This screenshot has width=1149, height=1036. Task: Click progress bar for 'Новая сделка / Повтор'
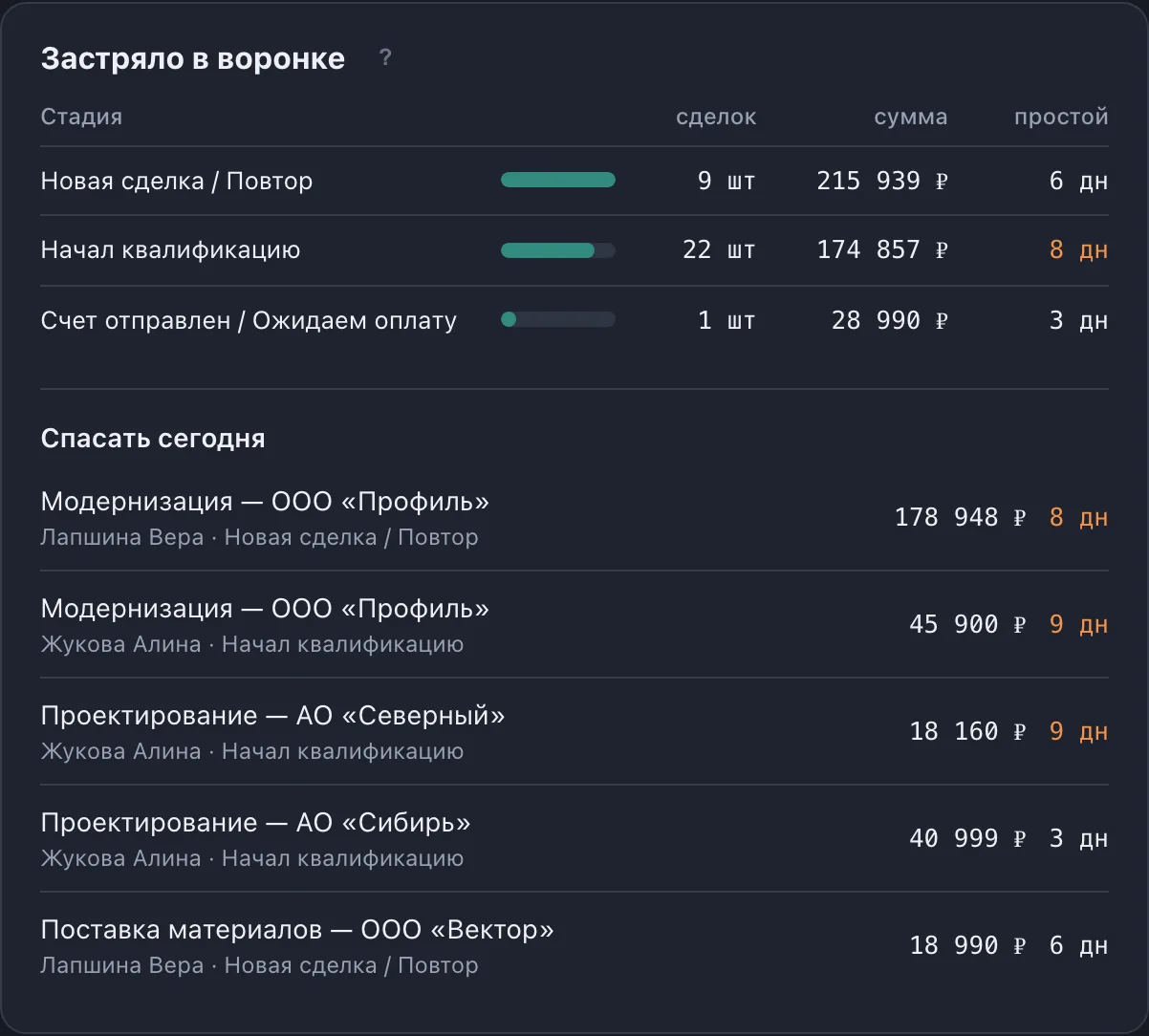(x=558, y=180)
